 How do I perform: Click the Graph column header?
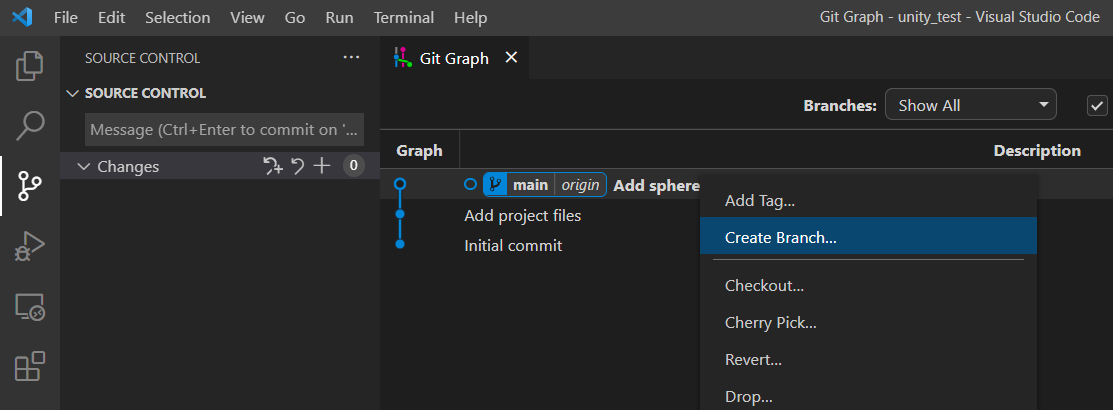coord(420,150)
